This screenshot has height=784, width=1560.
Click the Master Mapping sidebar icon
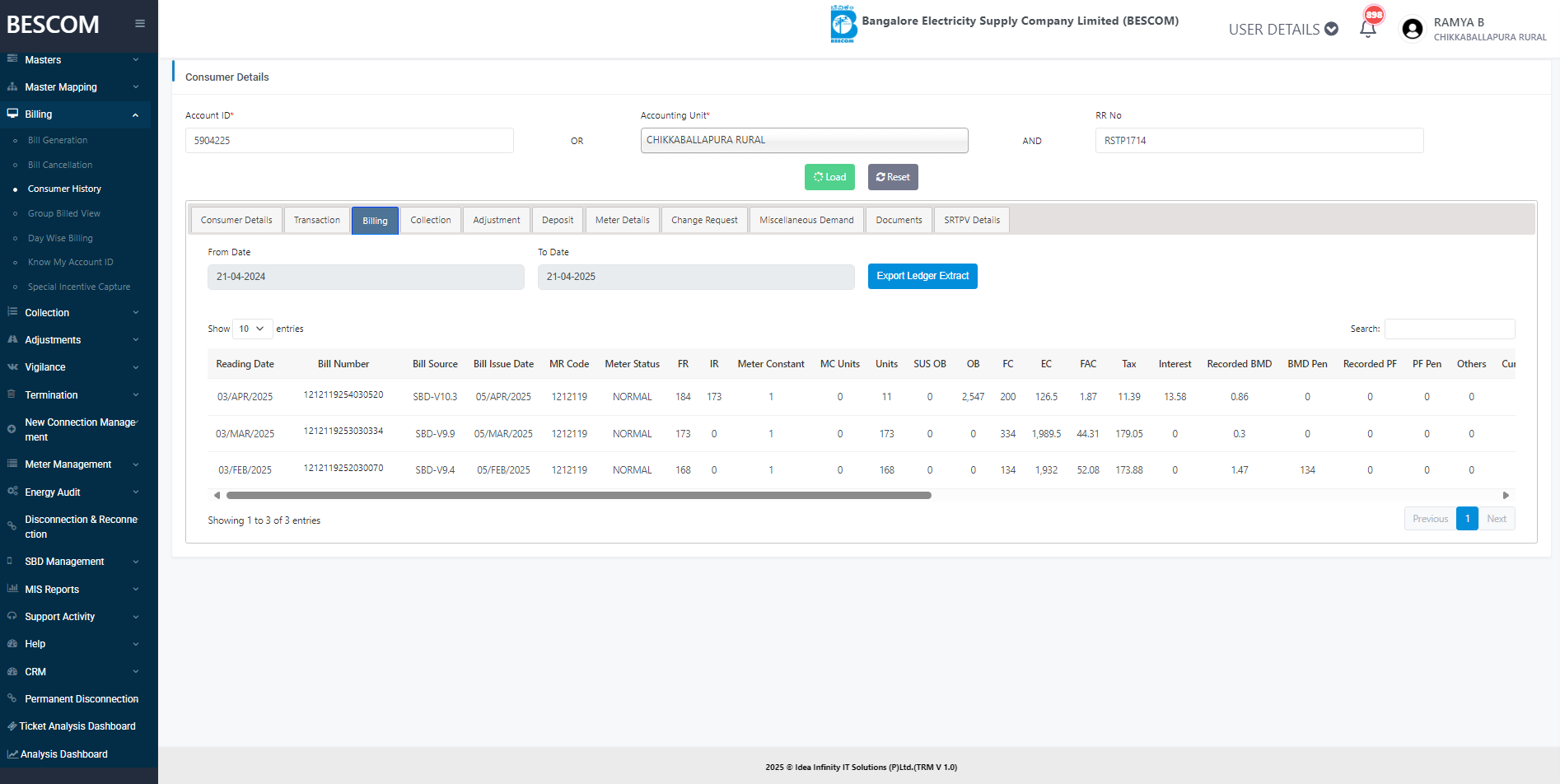(x=12, y=86)
